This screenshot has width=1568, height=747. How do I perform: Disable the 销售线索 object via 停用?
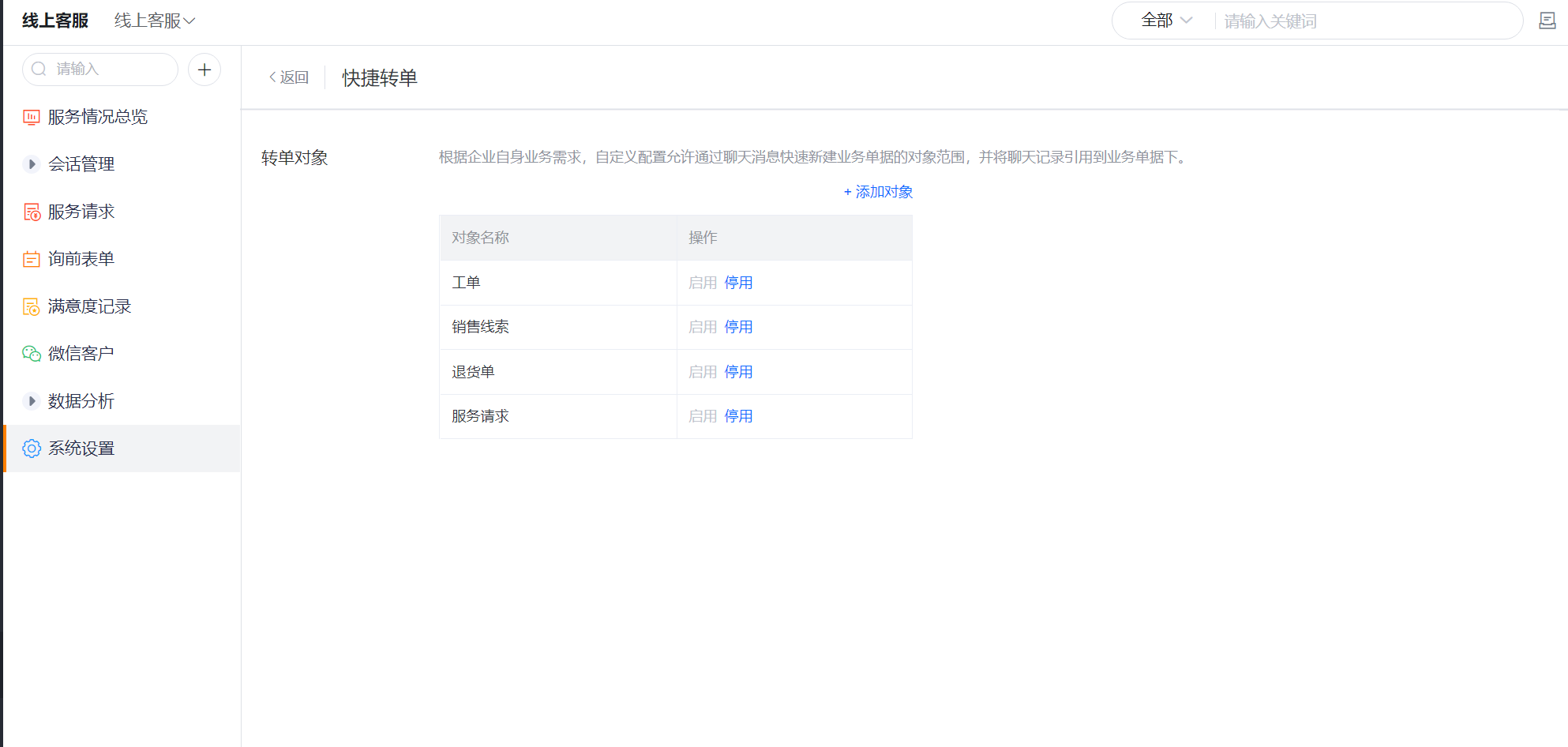(x=738, y=327)
